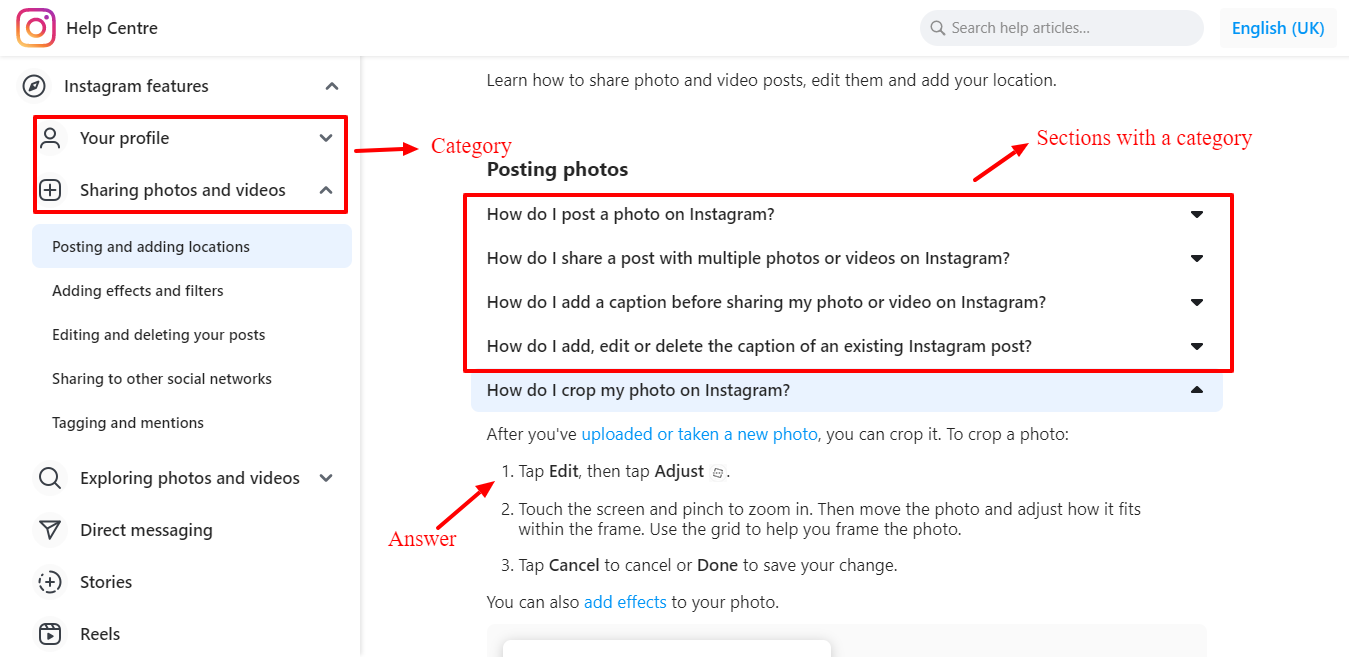This screenshot has width=1349, height=657.
Task: Expand the Your profile category
Action: click(325, 138)
